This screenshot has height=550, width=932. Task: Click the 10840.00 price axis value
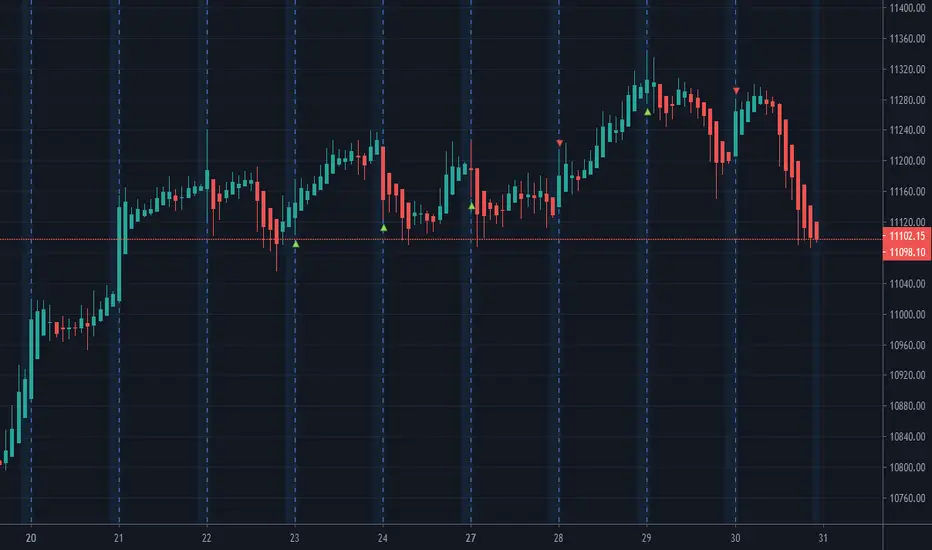tap(907, 436)
